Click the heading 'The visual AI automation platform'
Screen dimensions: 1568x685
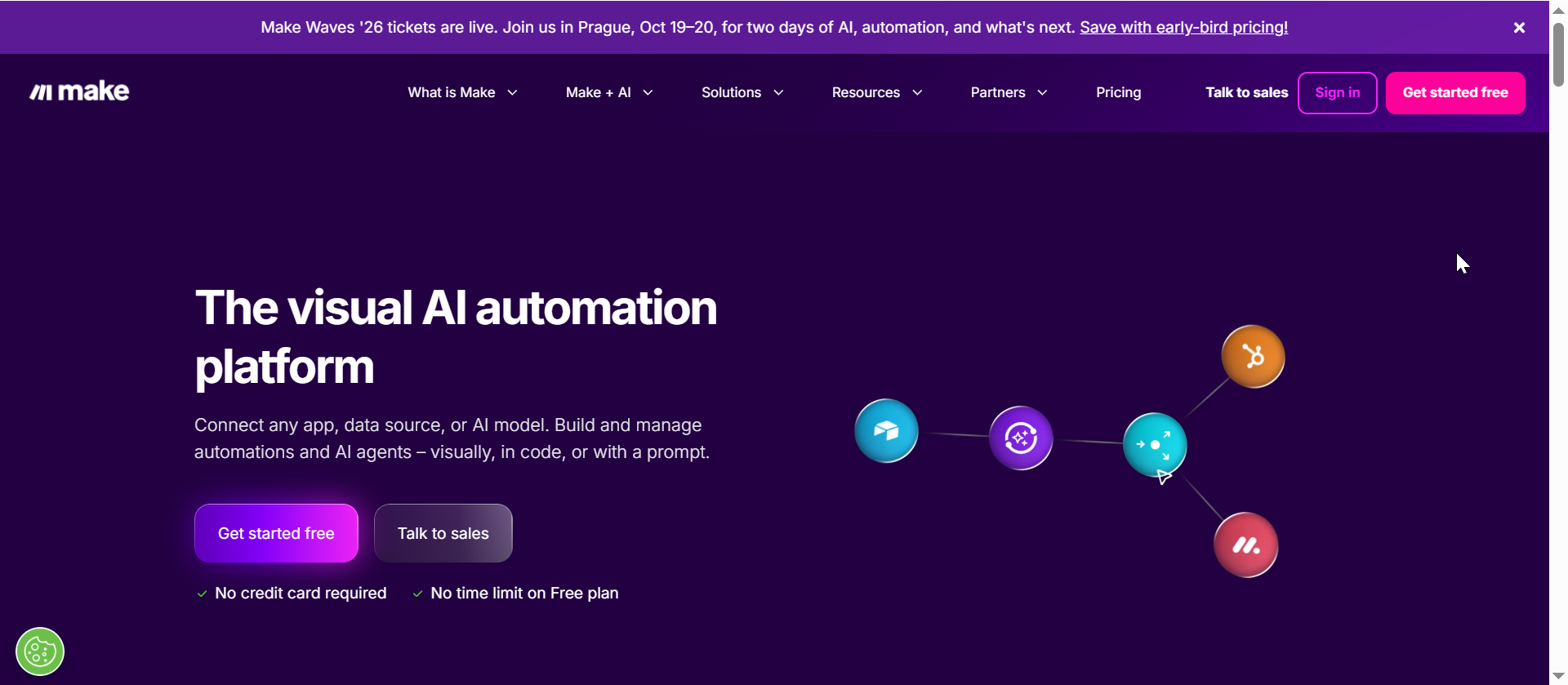coord(456,336)
